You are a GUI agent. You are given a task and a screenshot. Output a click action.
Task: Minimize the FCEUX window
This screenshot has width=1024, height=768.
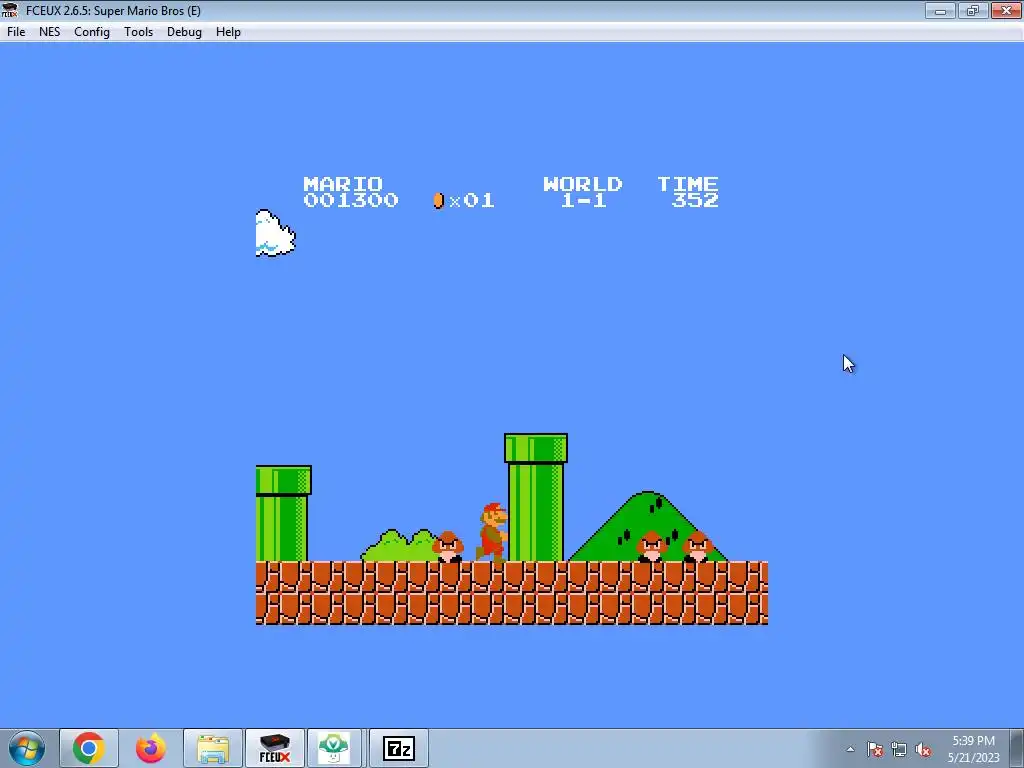940,10
